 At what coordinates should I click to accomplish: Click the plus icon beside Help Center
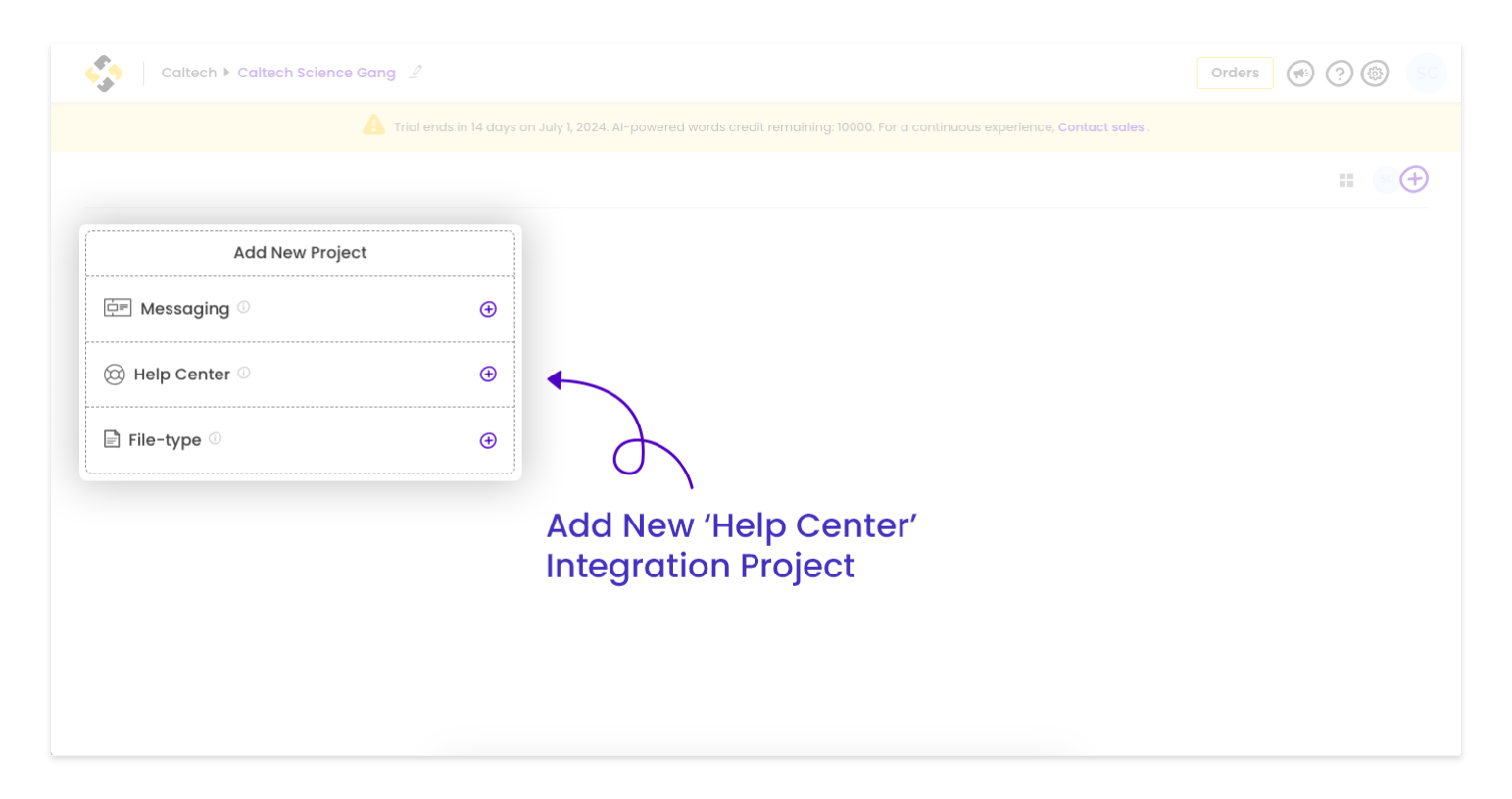point(488,375)
